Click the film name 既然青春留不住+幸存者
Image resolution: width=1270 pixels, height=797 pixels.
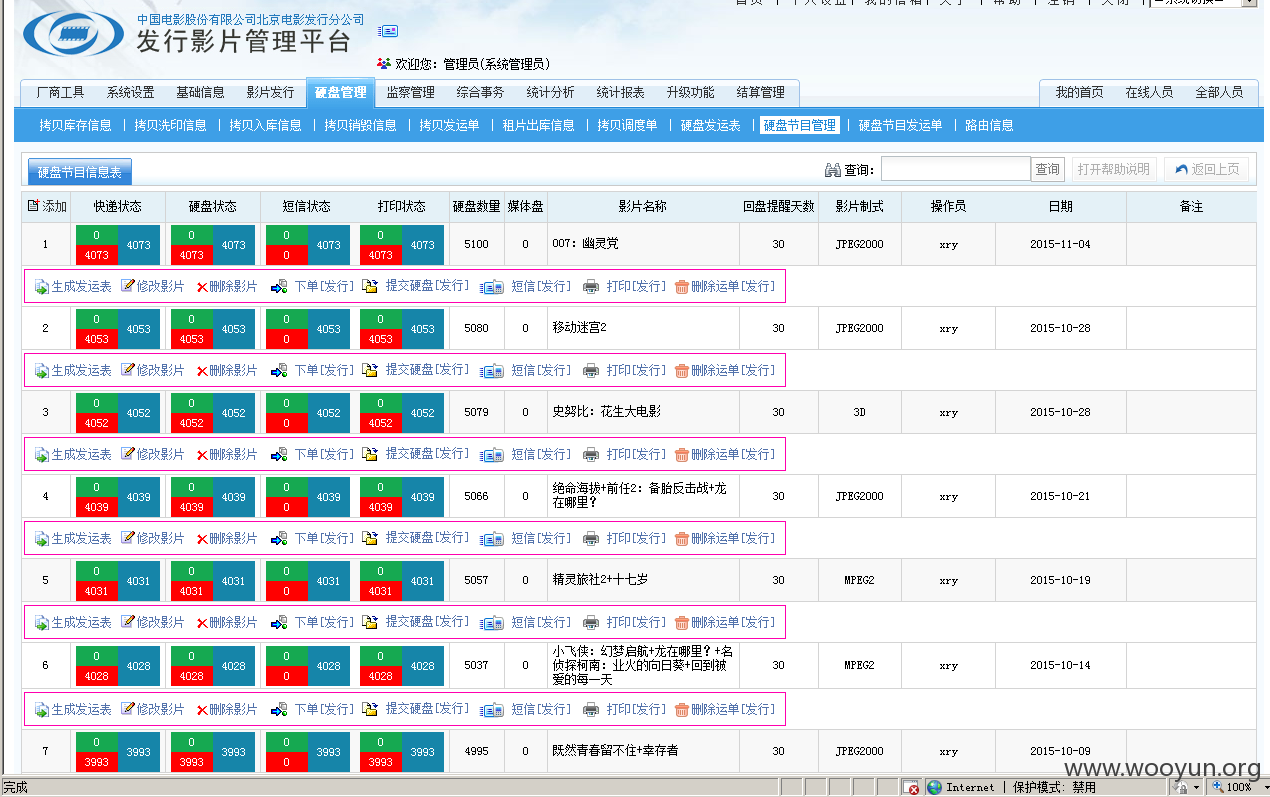click(x=615, y=751)
